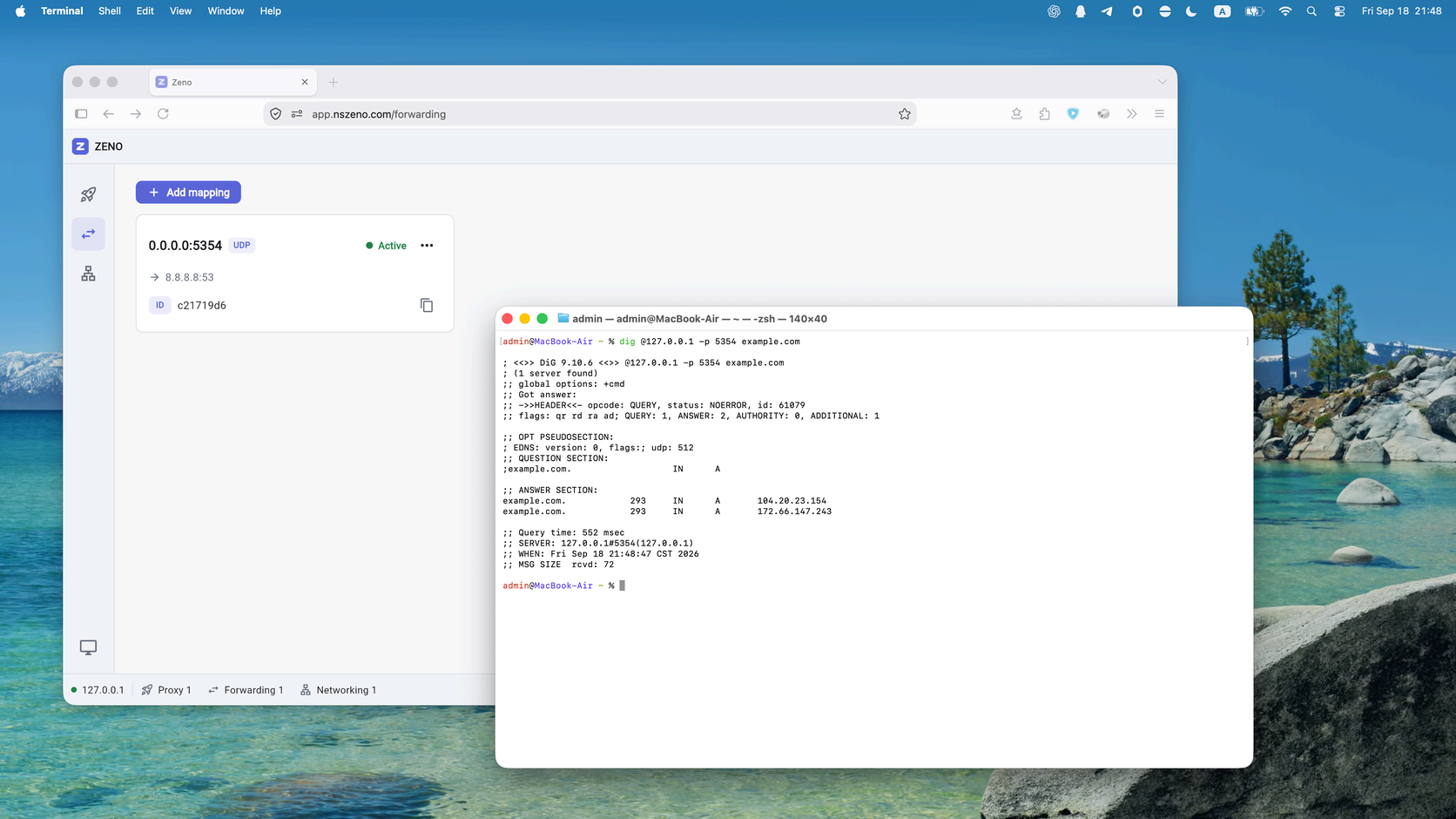Open Spotlight search
Viewport: 1456px width, 819px height.
(1311, 11)
